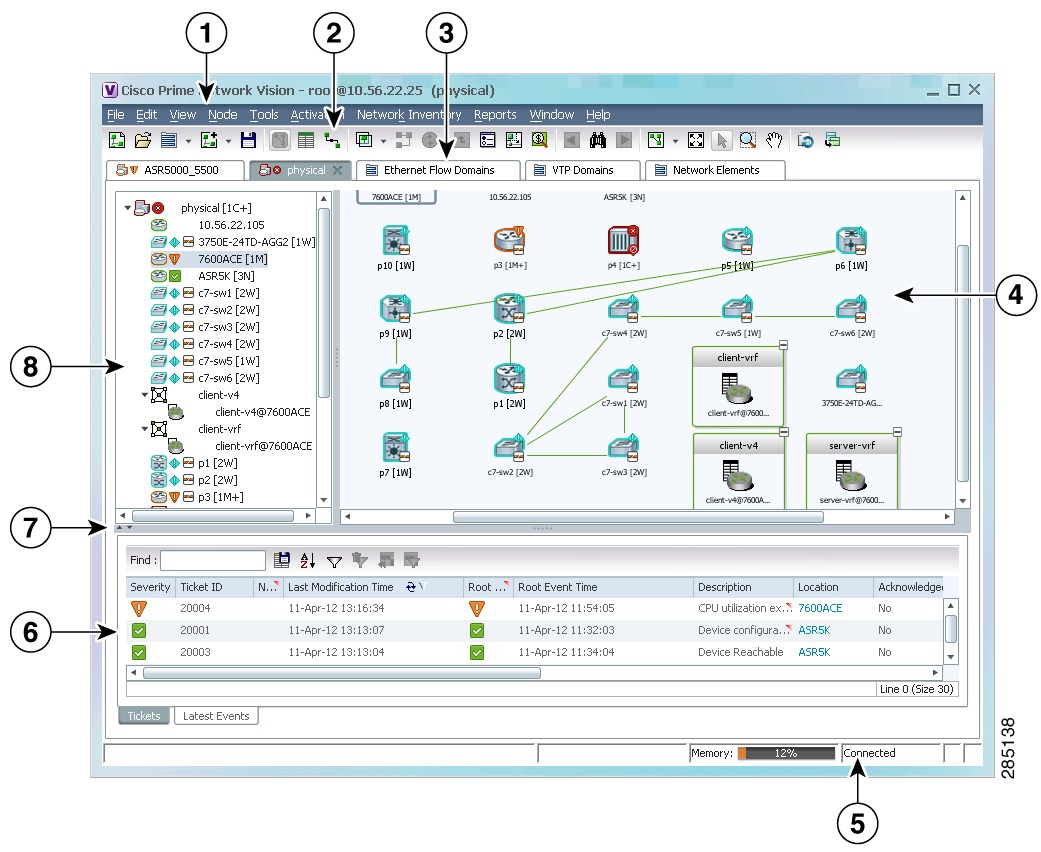This screenshot has height=852, width=1041.
Task: Select the p6 [1W] device icon
Action: click(851, 240)
